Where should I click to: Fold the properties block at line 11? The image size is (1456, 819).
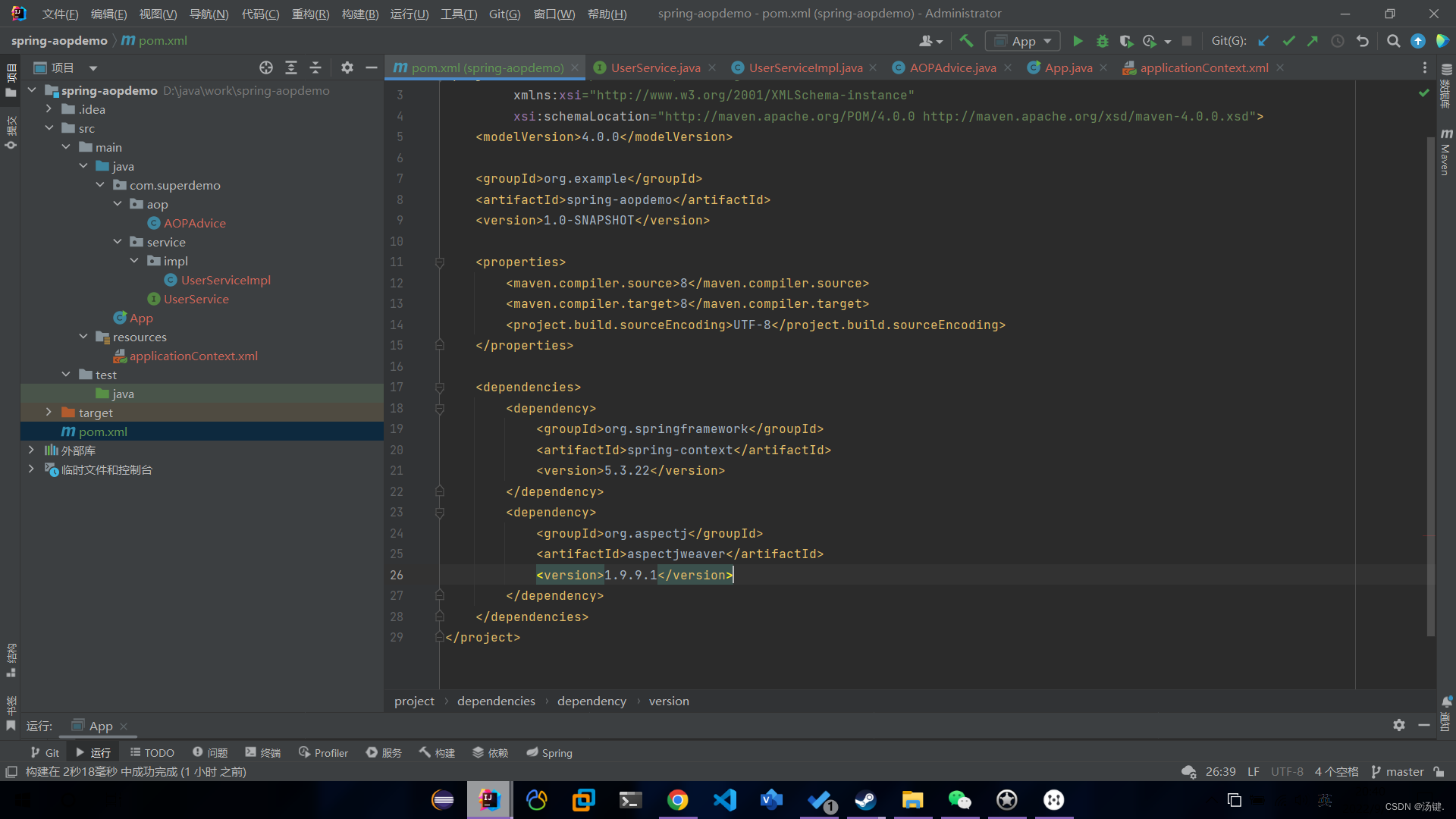(439, 262)
